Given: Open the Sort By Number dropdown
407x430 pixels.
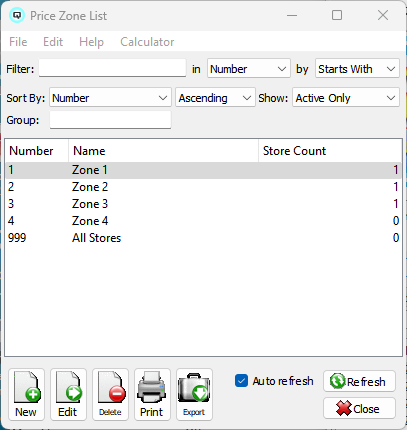Looking at the screenshot, I should [x=110, y=98].
